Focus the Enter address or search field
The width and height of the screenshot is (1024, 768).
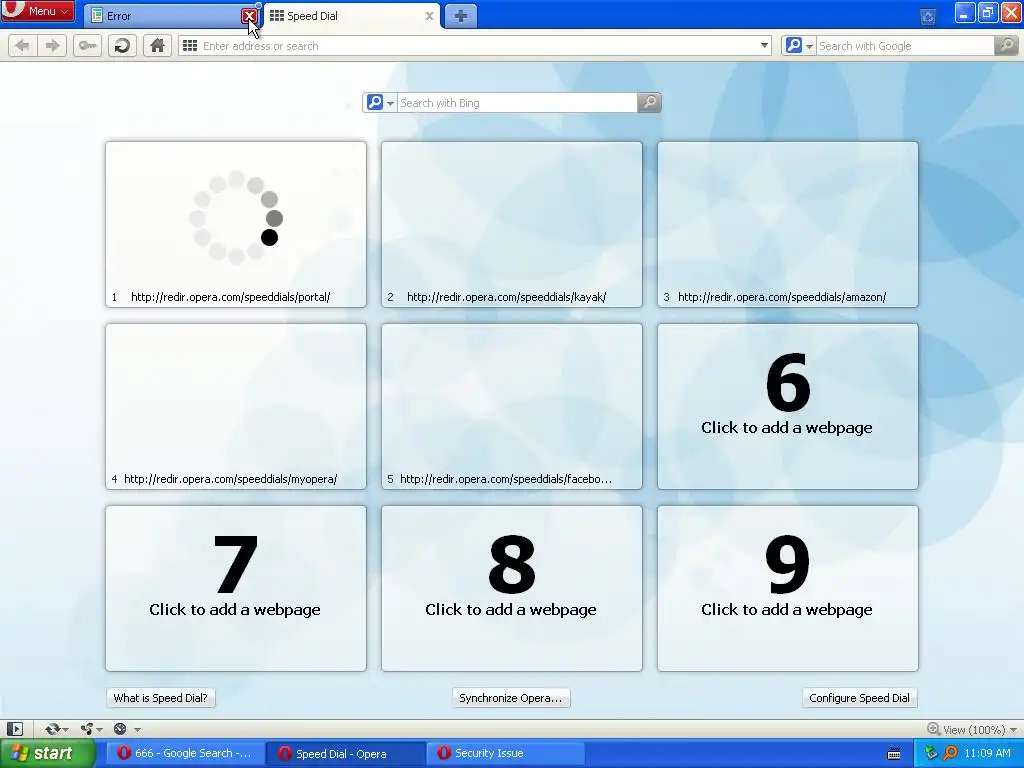click(477, 46)
